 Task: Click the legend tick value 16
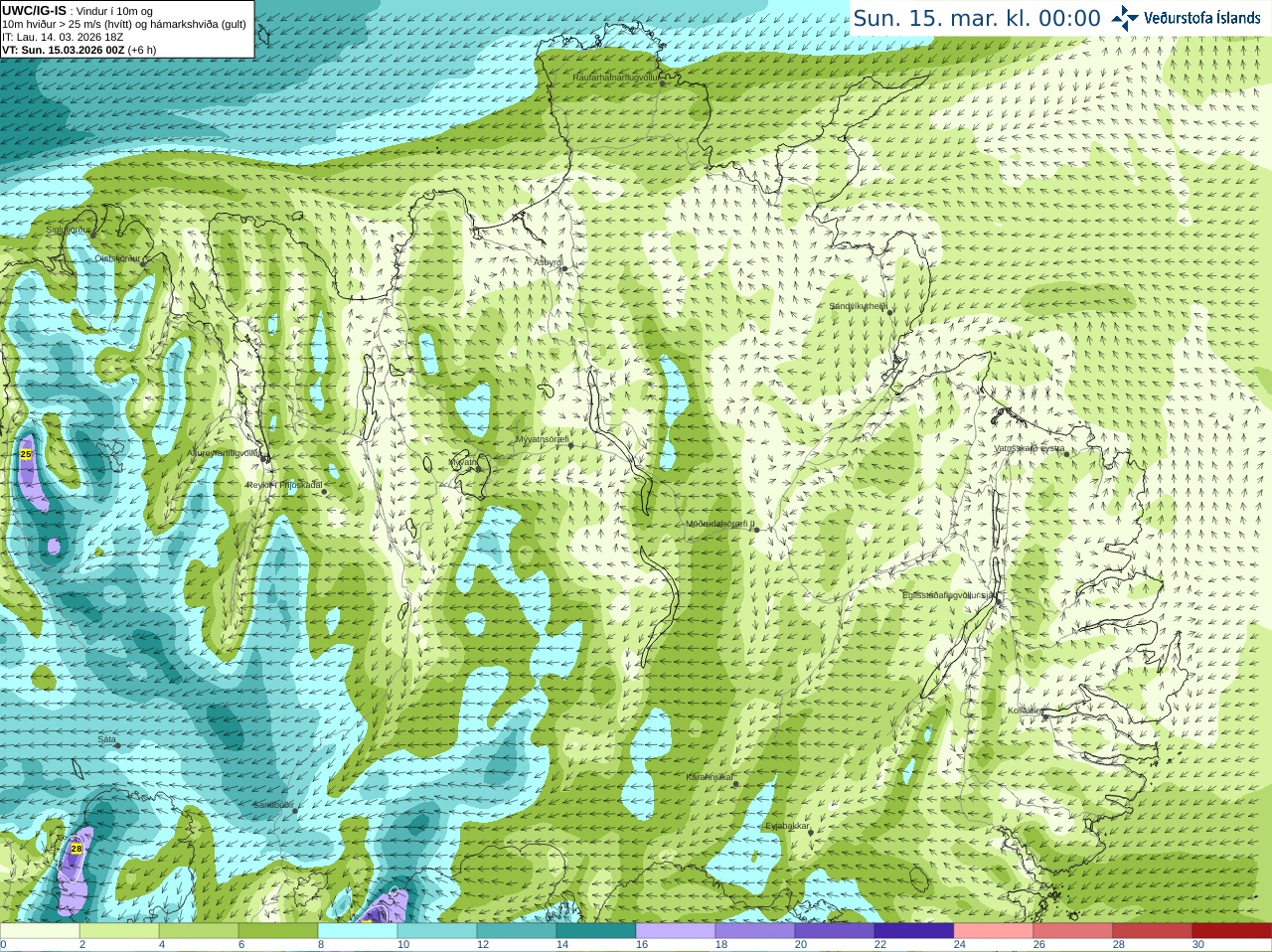tap(642, 945)
